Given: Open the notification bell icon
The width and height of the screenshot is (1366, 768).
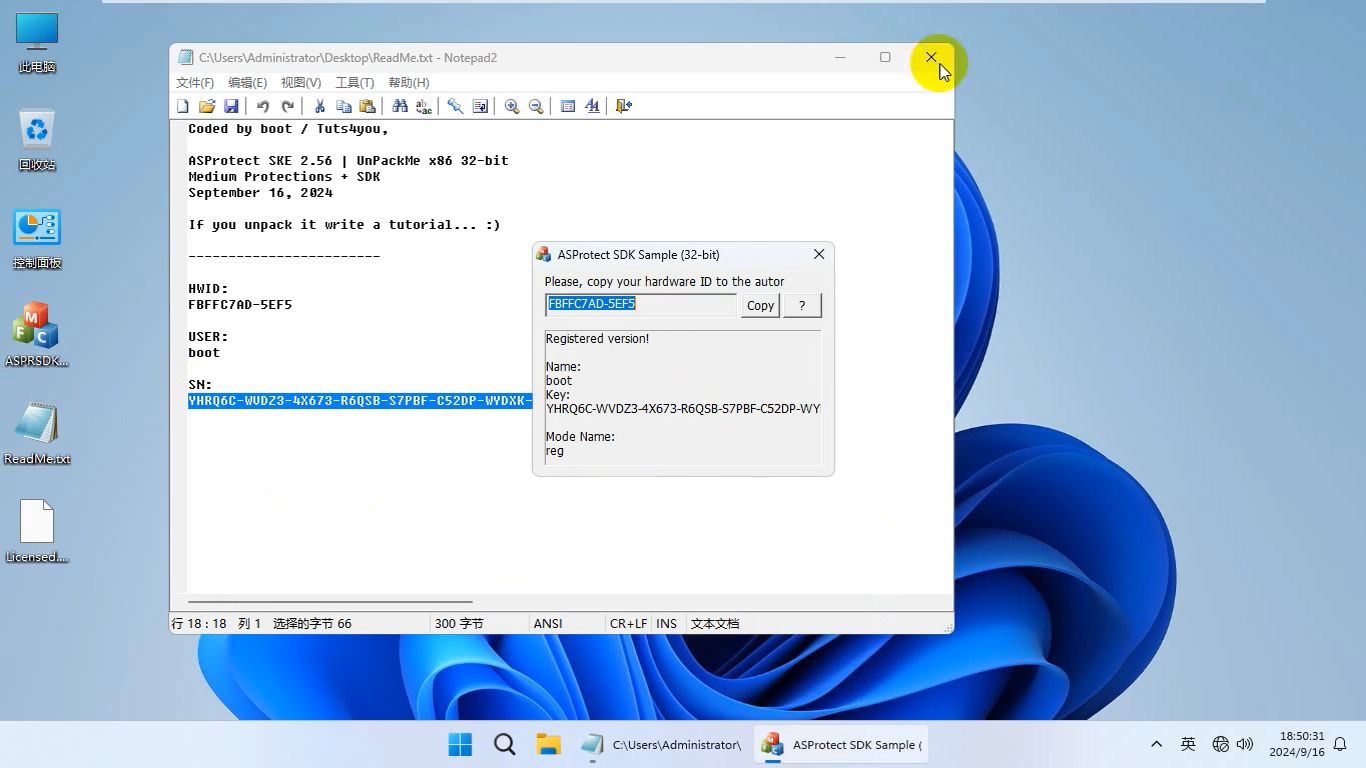Looking at the screenshot, I should click(x=1341, y=744).
